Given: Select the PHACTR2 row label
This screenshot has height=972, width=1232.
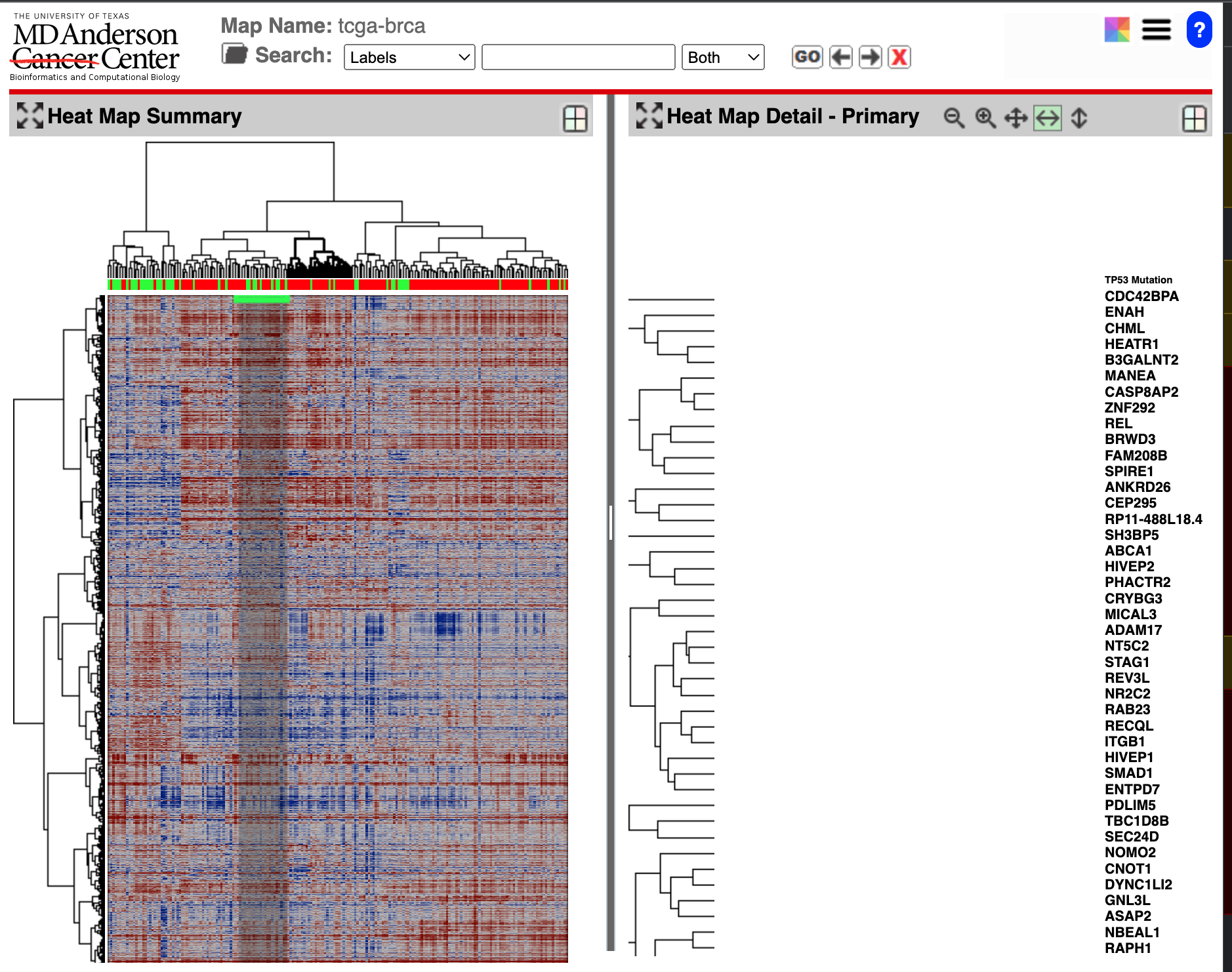Looking at the screenshot, I should pyautogui.click(x=1138, y=582).
